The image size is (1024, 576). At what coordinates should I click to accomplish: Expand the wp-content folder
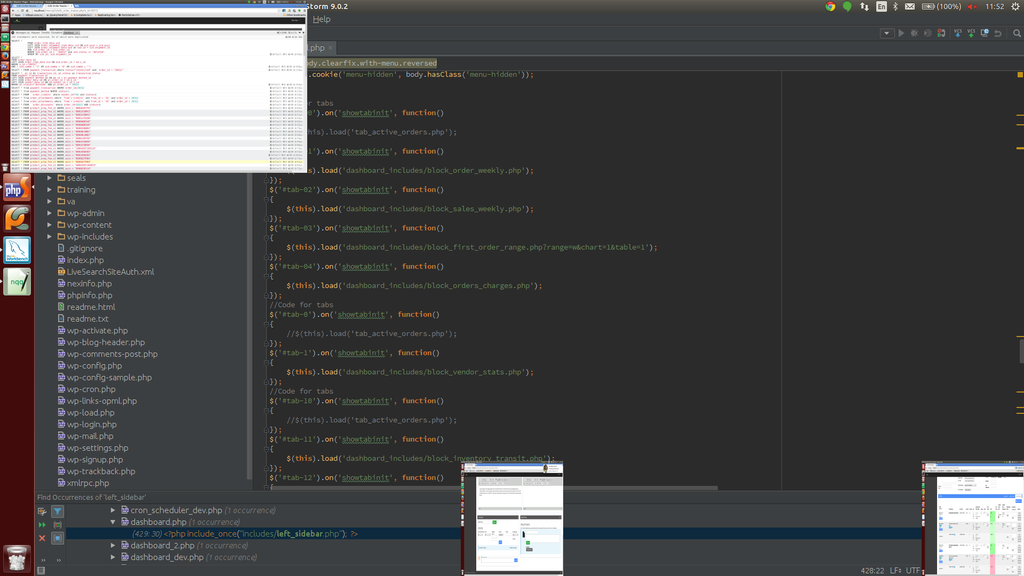click(x=50, y=225)
